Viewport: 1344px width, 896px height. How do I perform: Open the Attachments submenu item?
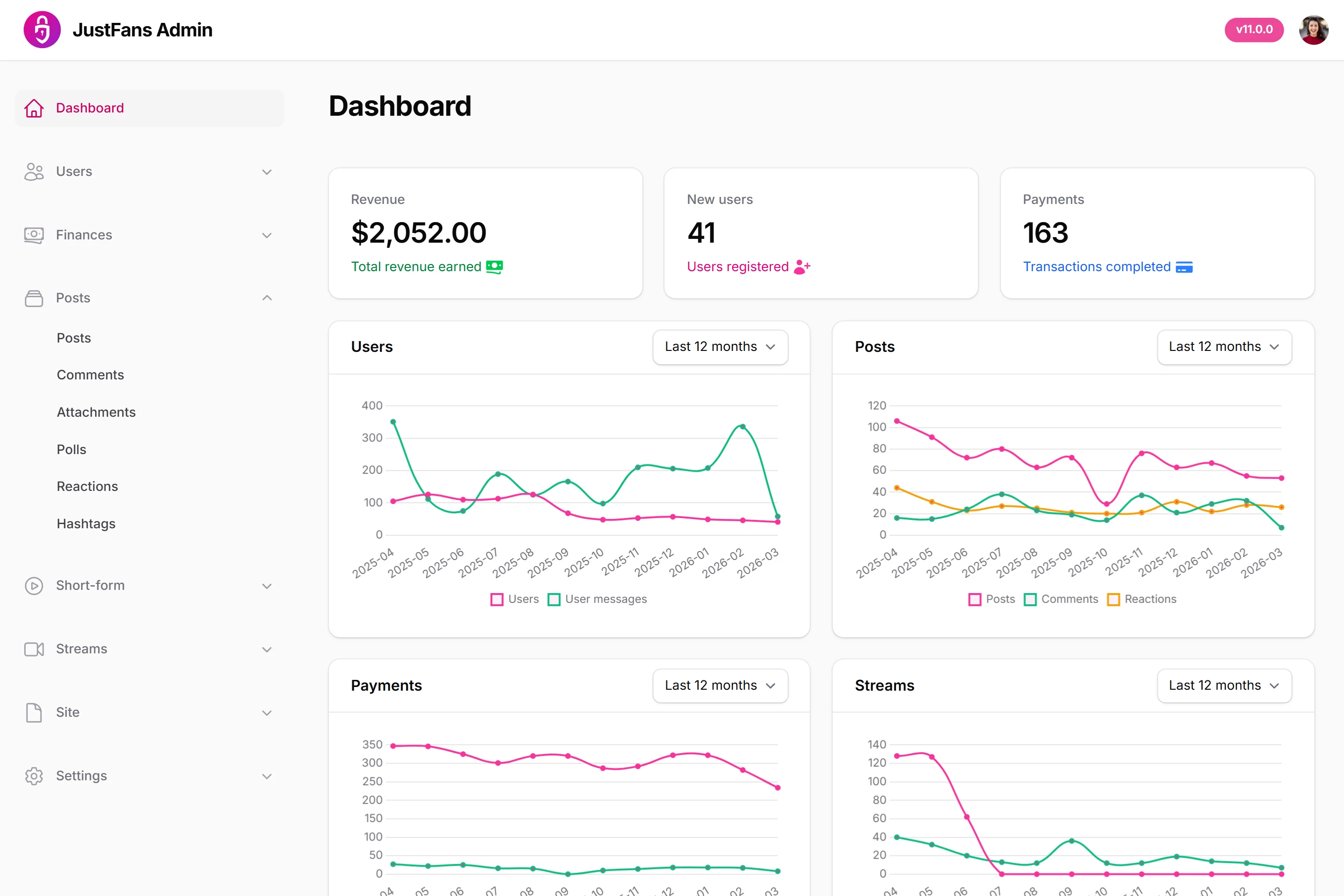96,412
